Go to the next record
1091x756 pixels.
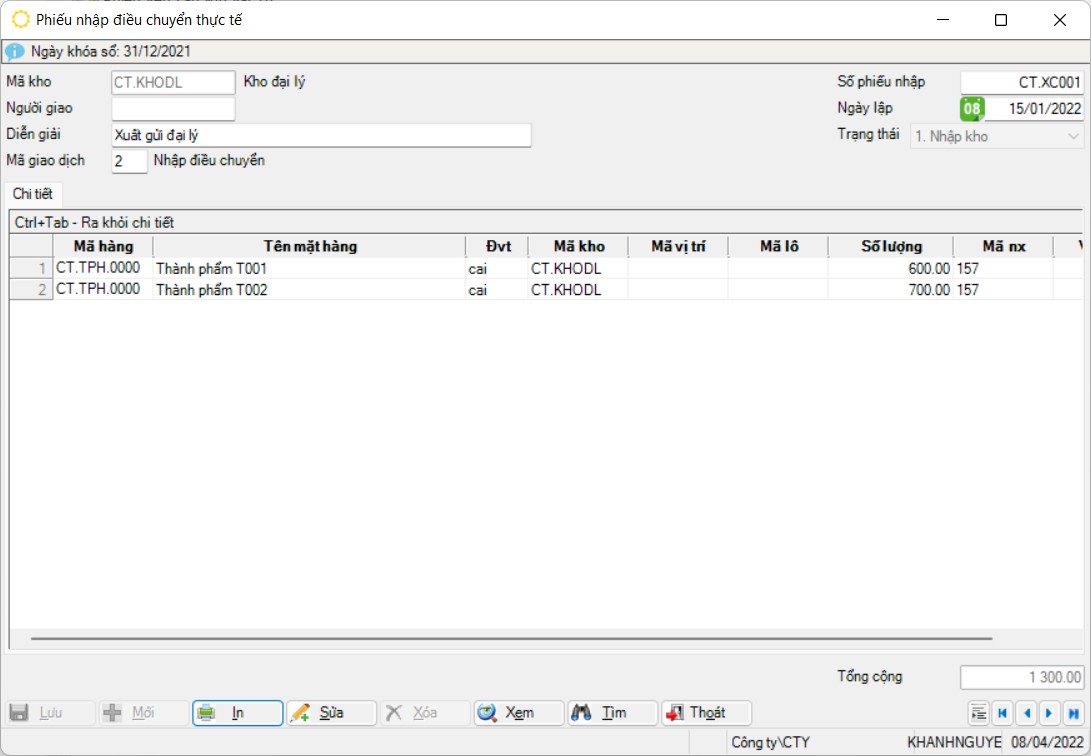click(x=1049, y=713)
